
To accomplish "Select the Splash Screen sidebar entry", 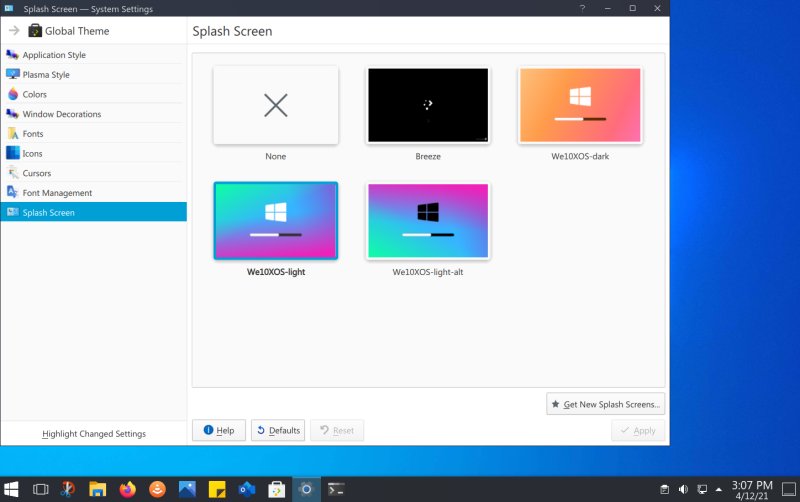I will (x=49, y=212).
